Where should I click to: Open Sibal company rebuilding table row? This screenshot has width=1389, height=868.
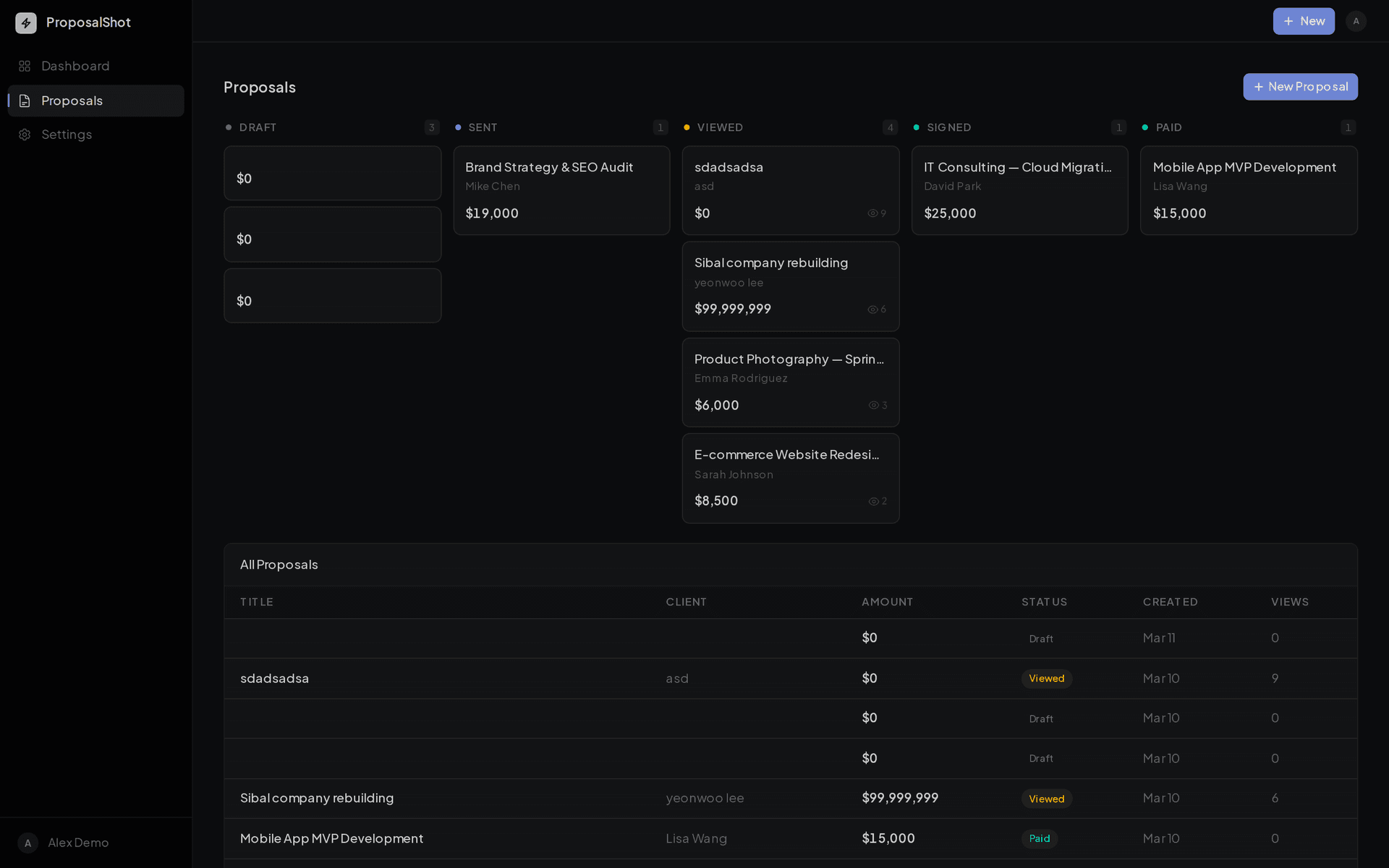pos(317,798)
